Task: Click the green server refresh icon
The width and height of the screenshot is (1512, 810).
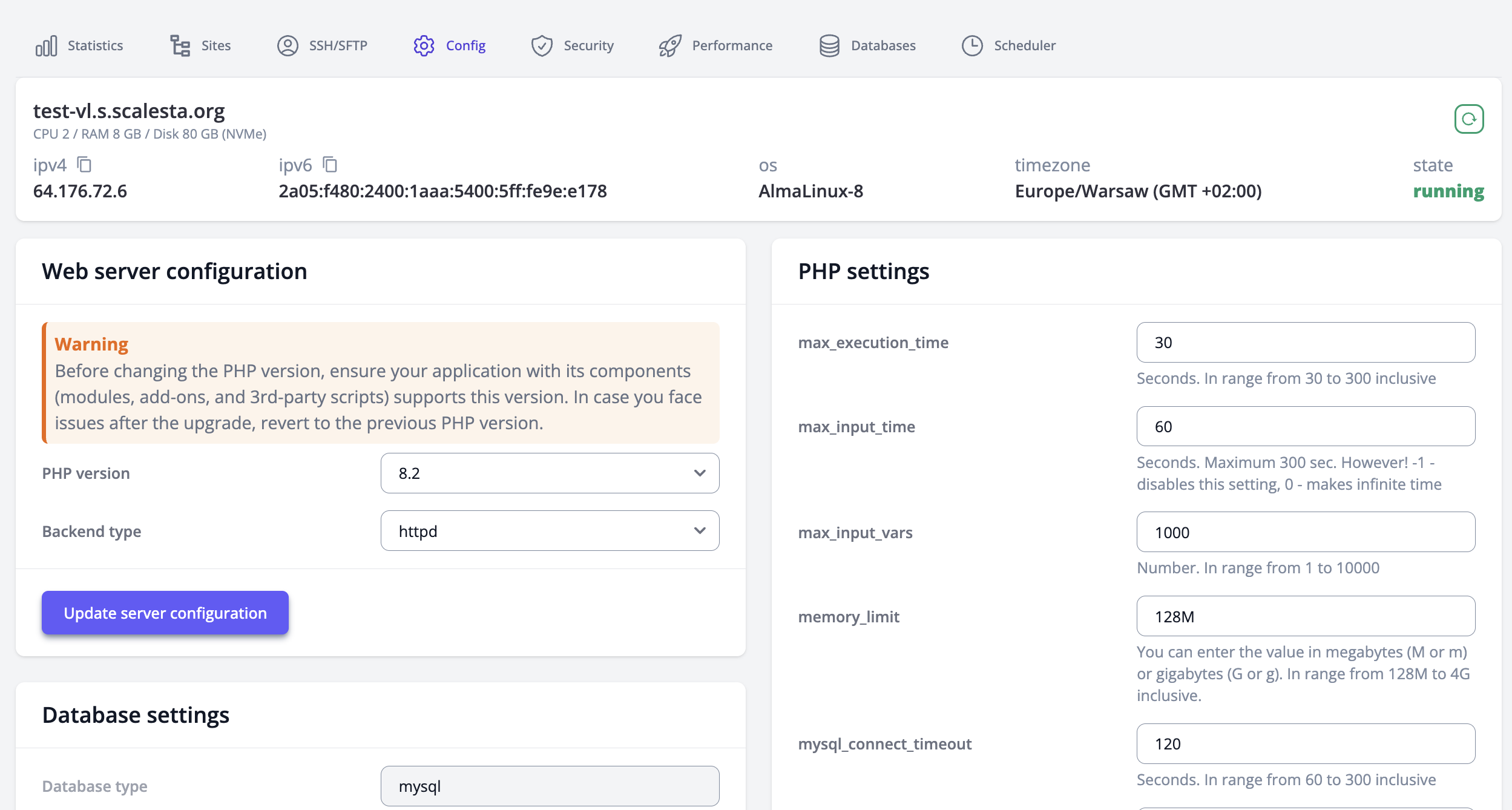Action: [x=1469, y=119]
